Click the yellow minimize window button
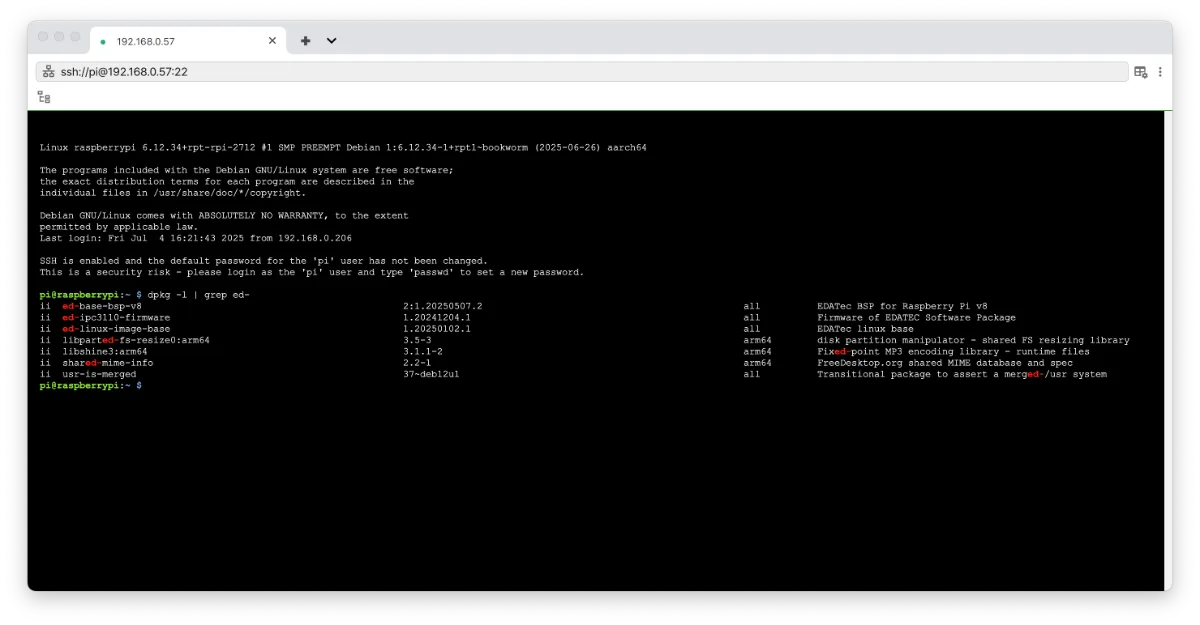Screen dimensions: 1200x625 pos(60,36)
